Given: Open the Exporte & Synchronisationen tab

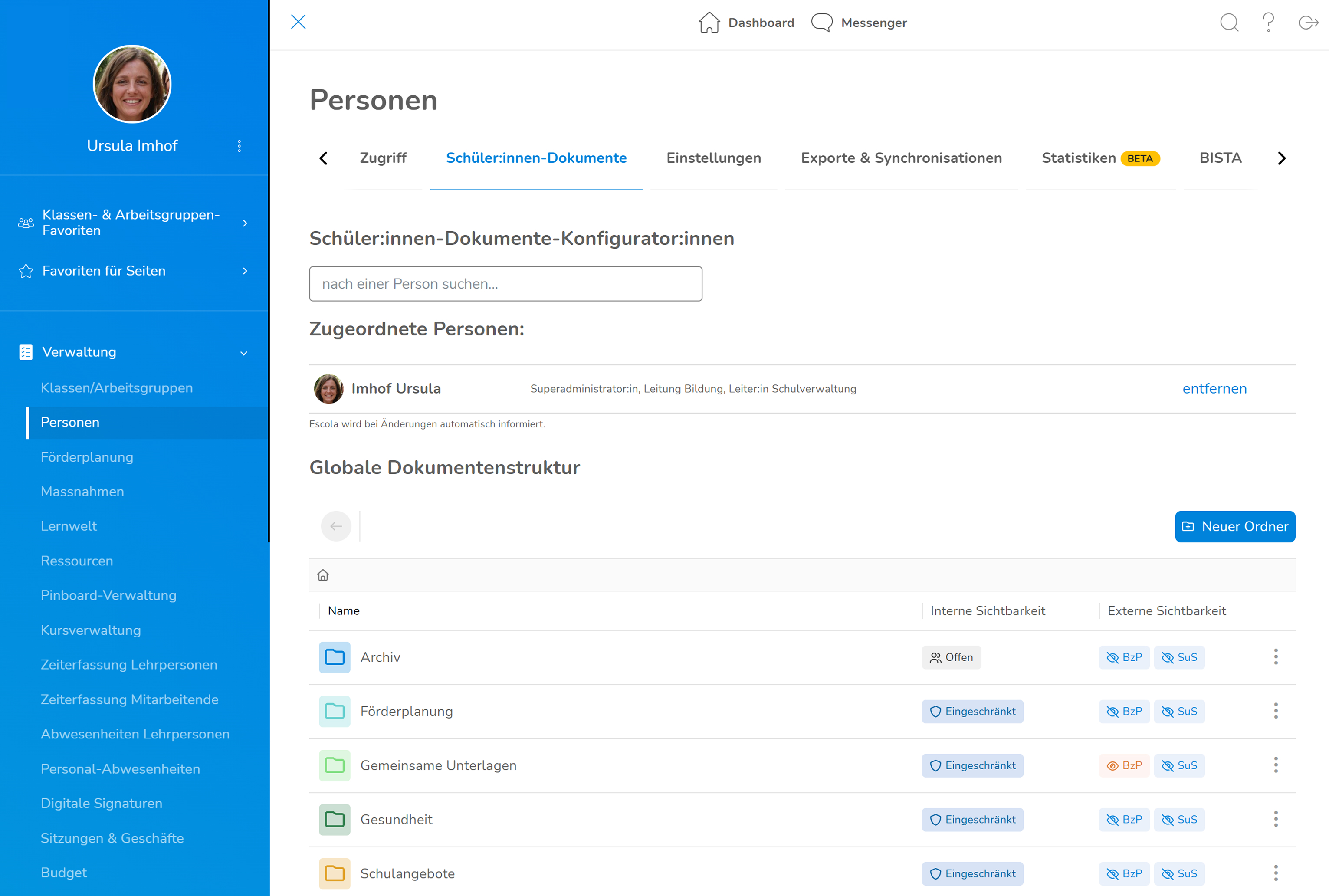Looking at the screenshot, I should tap(901, 158).
